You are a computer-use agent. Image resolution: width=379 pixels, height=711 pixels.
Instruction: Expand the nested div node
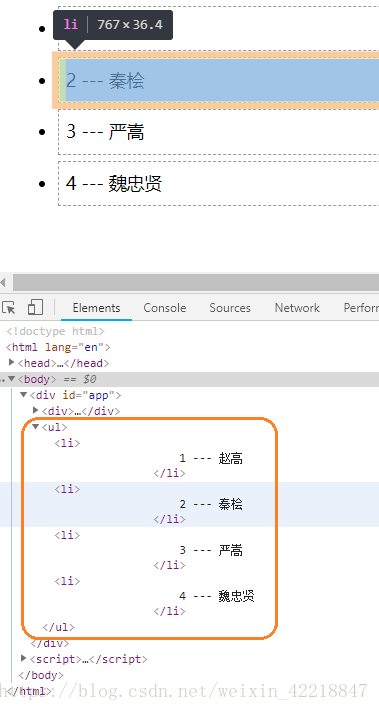(x=36, y=410)
